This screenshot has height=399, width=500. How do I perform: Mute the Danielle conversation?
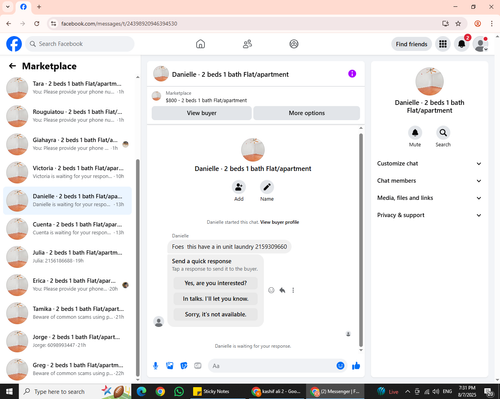tap(415, 133)
